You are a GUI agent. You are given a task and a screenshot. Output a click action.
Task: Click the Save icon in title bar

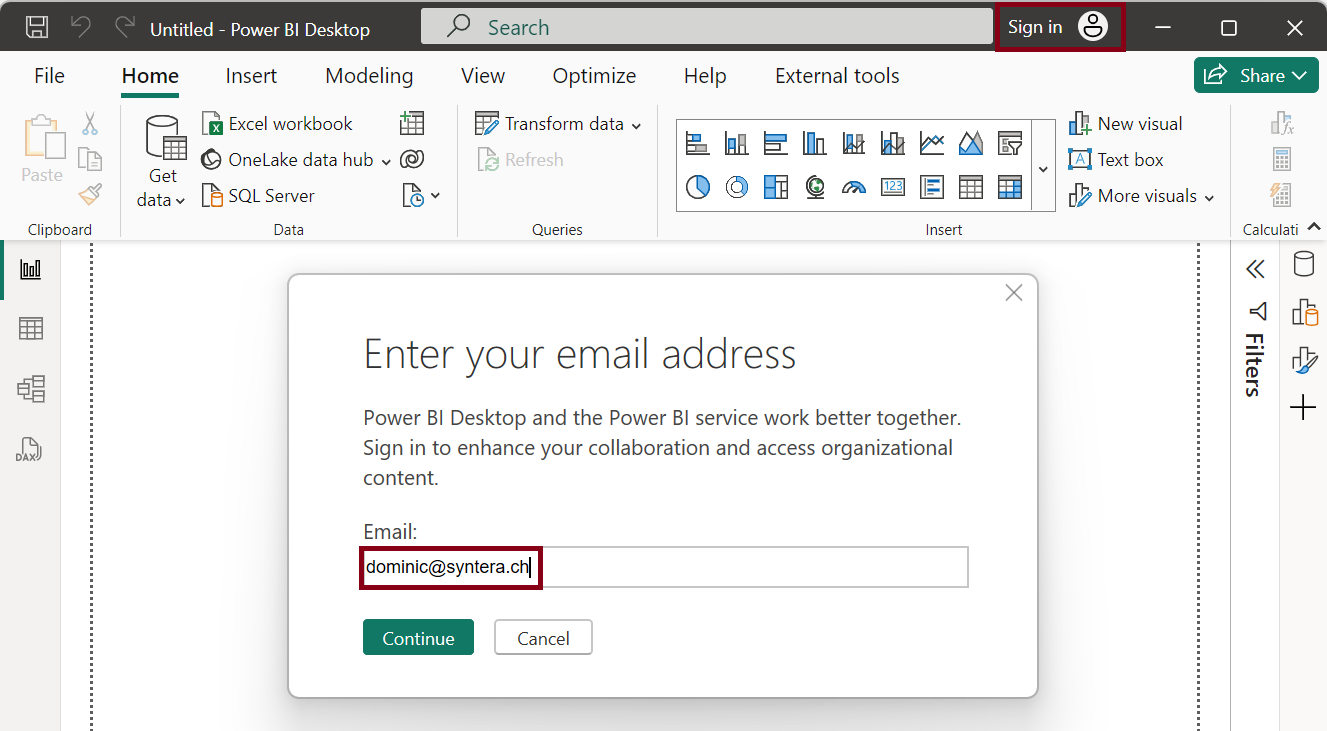[x=36, y=27]
